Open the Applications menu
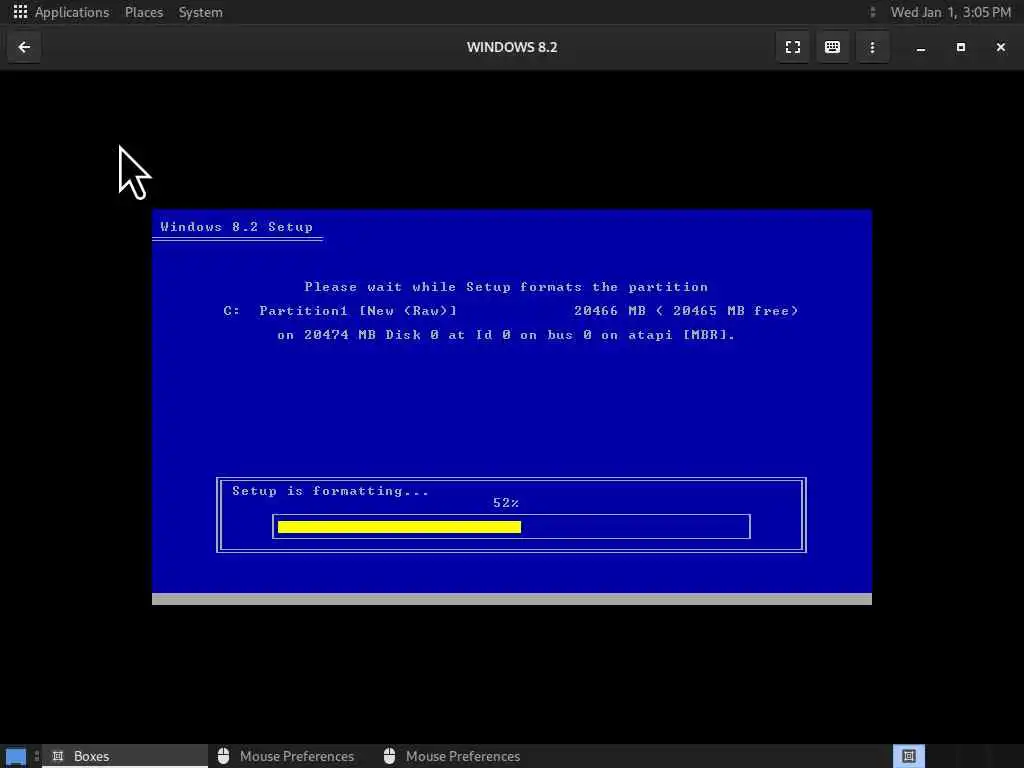This screenshot has height=768, width=1024. click(72, 12)
